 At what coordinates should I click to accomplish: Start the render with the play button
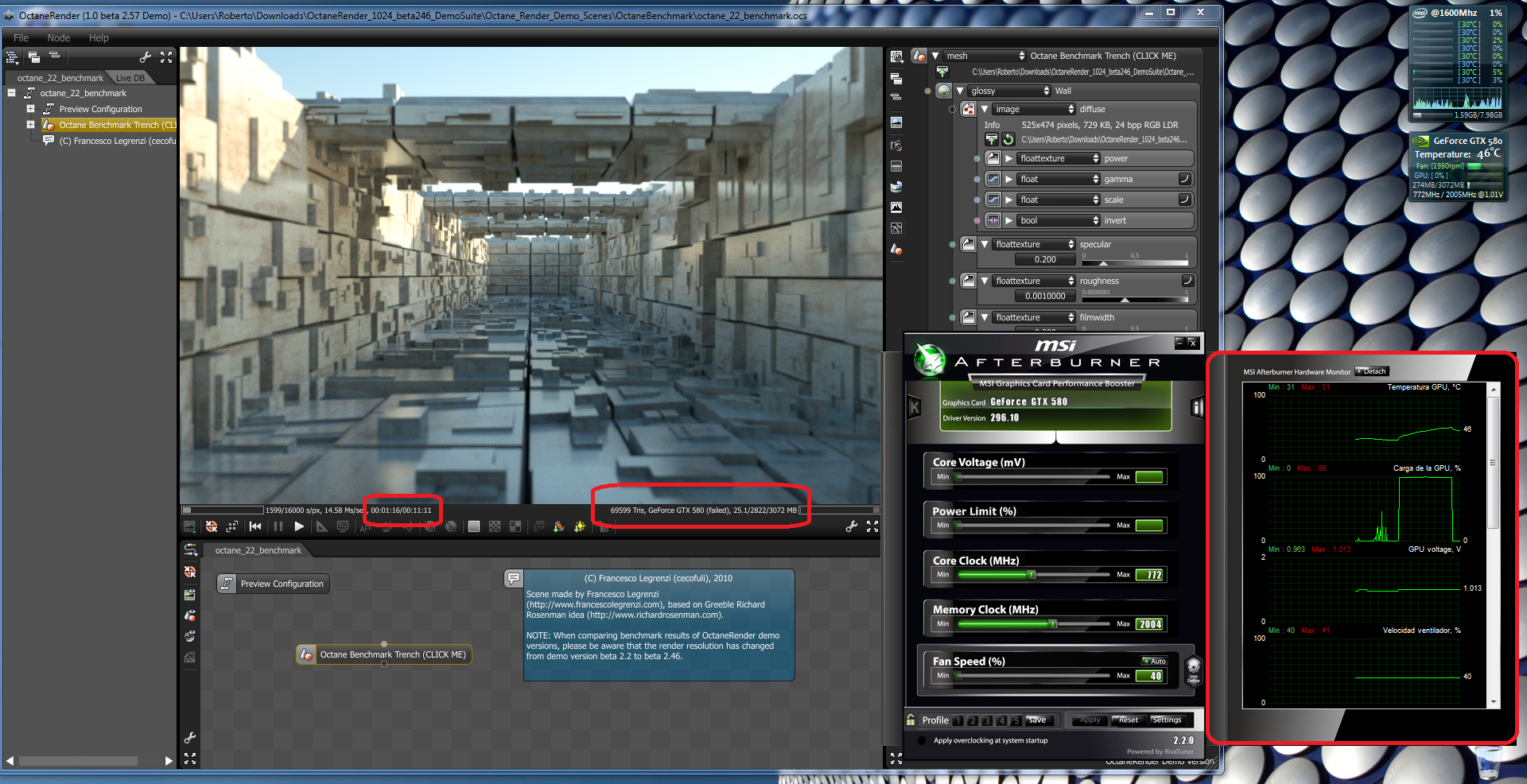(x=299, y=526)
